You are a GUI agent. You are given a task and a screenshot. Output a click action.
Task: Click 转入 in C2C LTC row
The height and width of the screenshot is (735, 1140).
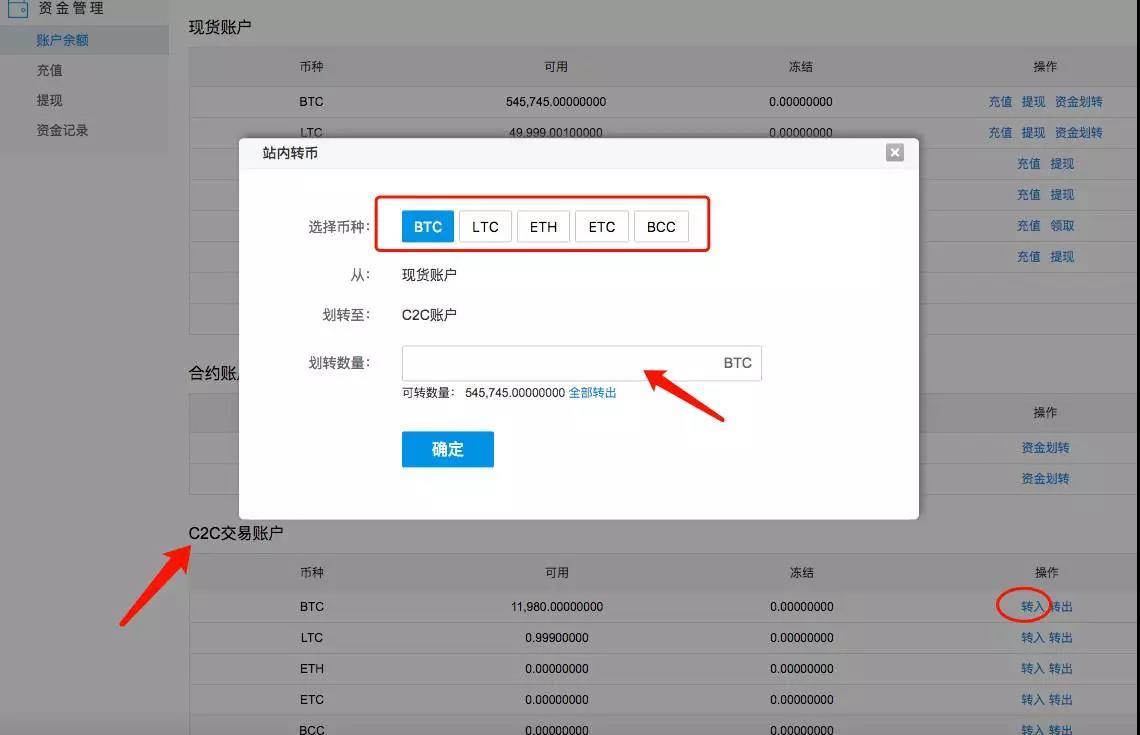pyautogui.click(x=1032, y=638)
